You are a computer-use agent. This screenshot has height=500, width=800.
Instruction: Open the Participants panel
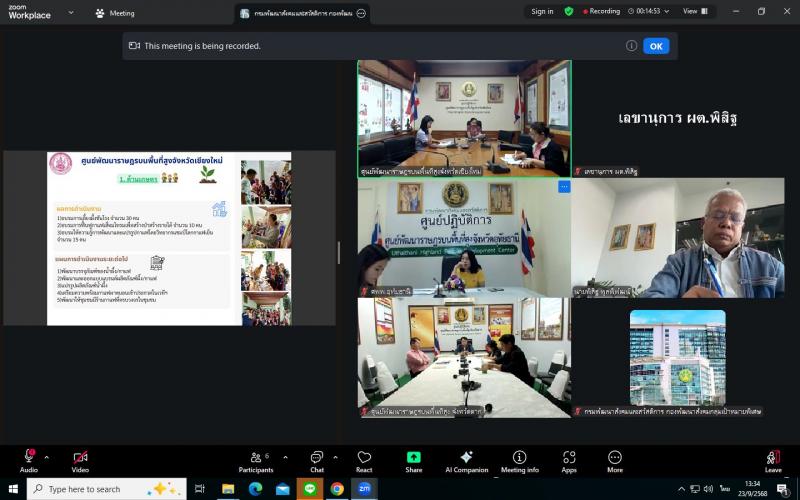(x=256, y=461)
